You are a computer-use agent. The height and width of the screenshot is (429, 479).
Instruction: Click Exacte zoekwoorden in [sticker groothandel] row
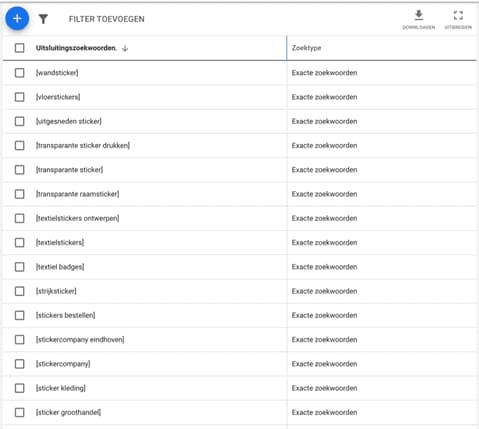tap(324, 412)
